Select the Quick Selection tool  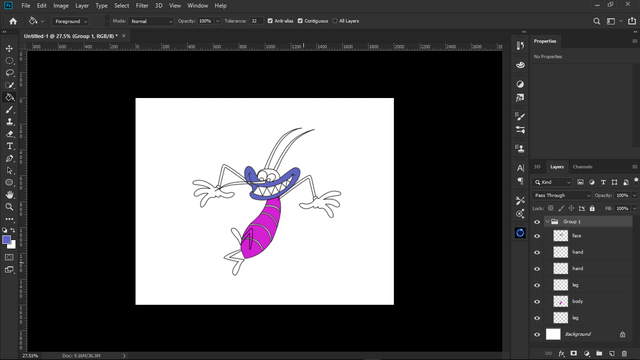9,85
